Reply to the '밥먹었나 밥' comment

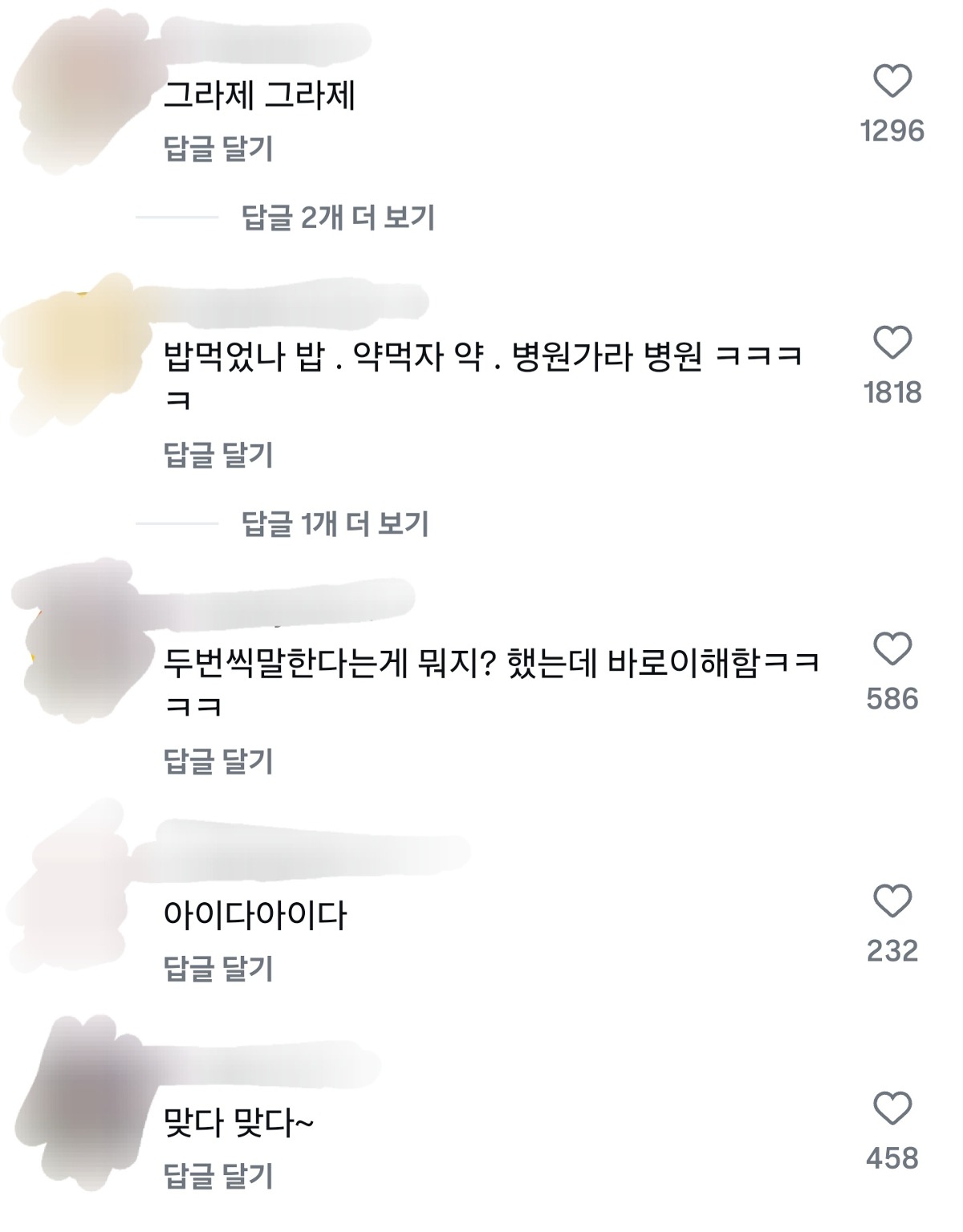click(218, 455)
